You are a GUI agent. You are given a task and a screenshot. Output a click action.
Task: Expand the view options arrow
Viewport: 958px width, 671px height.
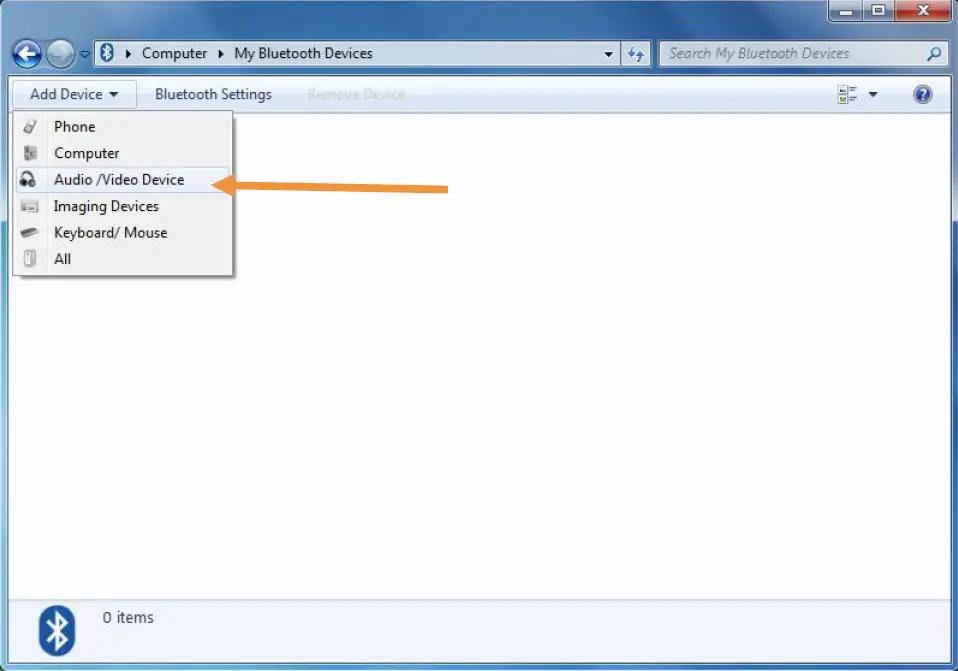pyautogui.click(x=873, y=94)
